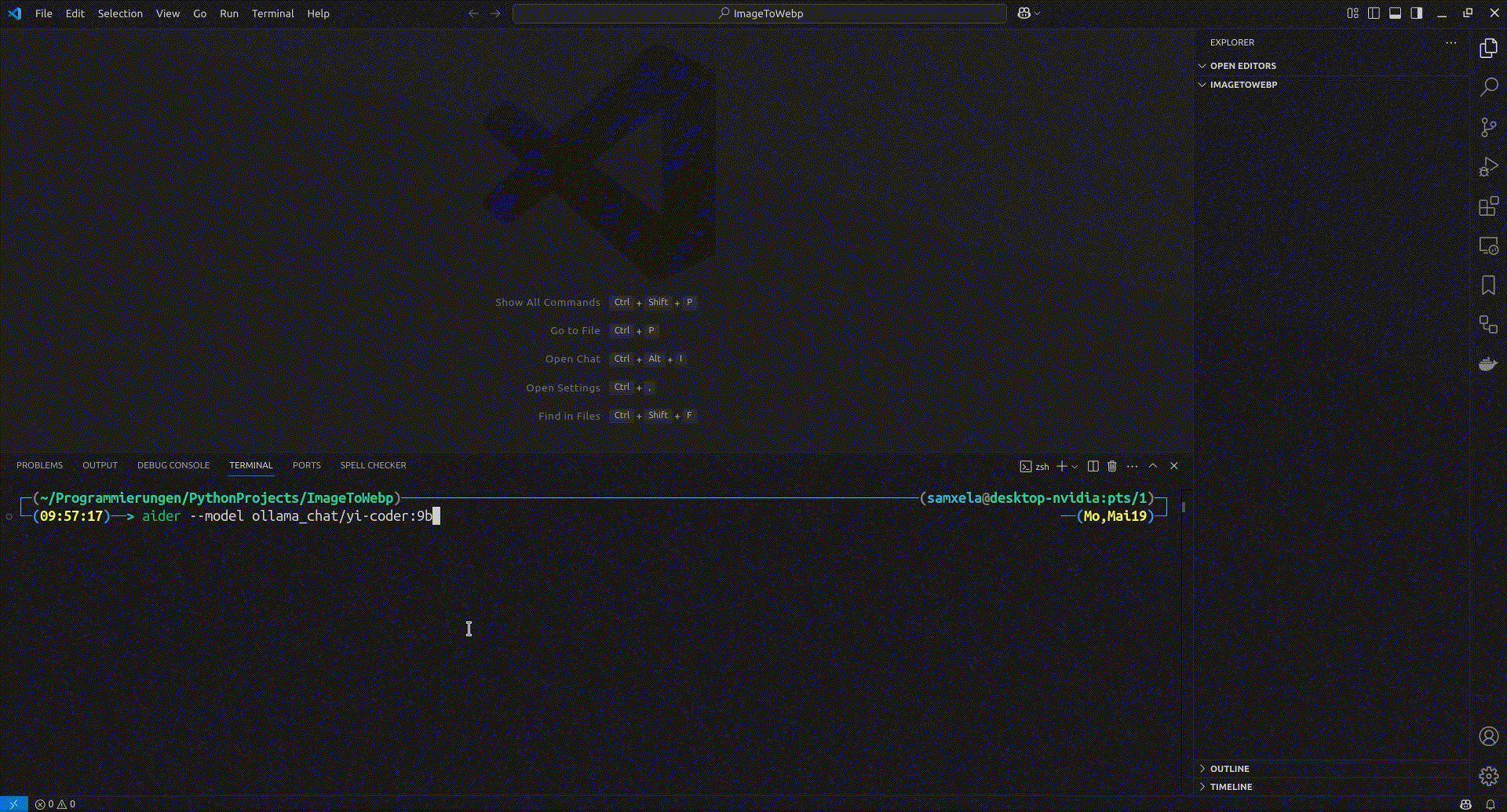Open the Manage gear icon
The width and height of the screenshot is (1507, 812).
point(1488,776)
